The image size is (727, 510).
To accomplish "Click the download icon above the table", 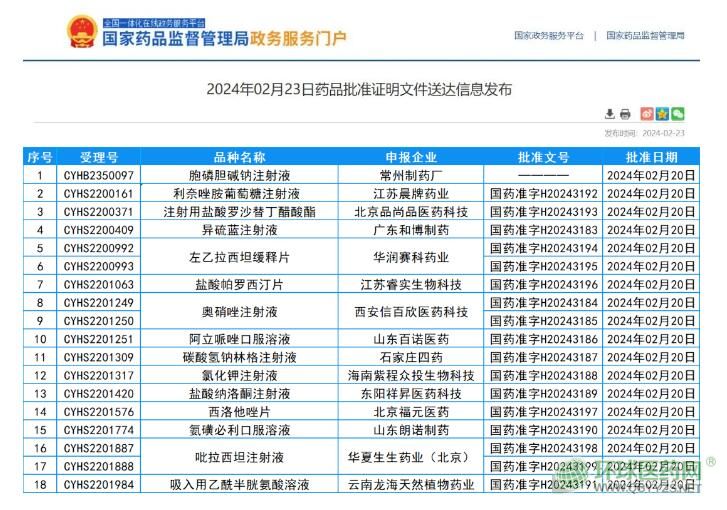I will (610, 114).
